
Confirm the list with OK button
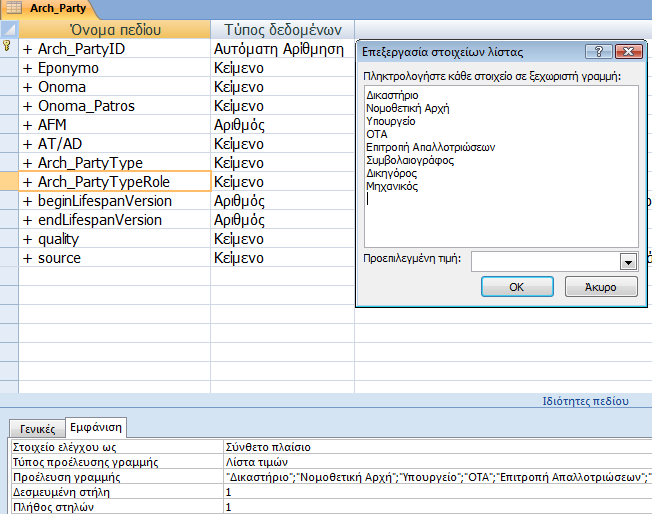click(517, 287)
